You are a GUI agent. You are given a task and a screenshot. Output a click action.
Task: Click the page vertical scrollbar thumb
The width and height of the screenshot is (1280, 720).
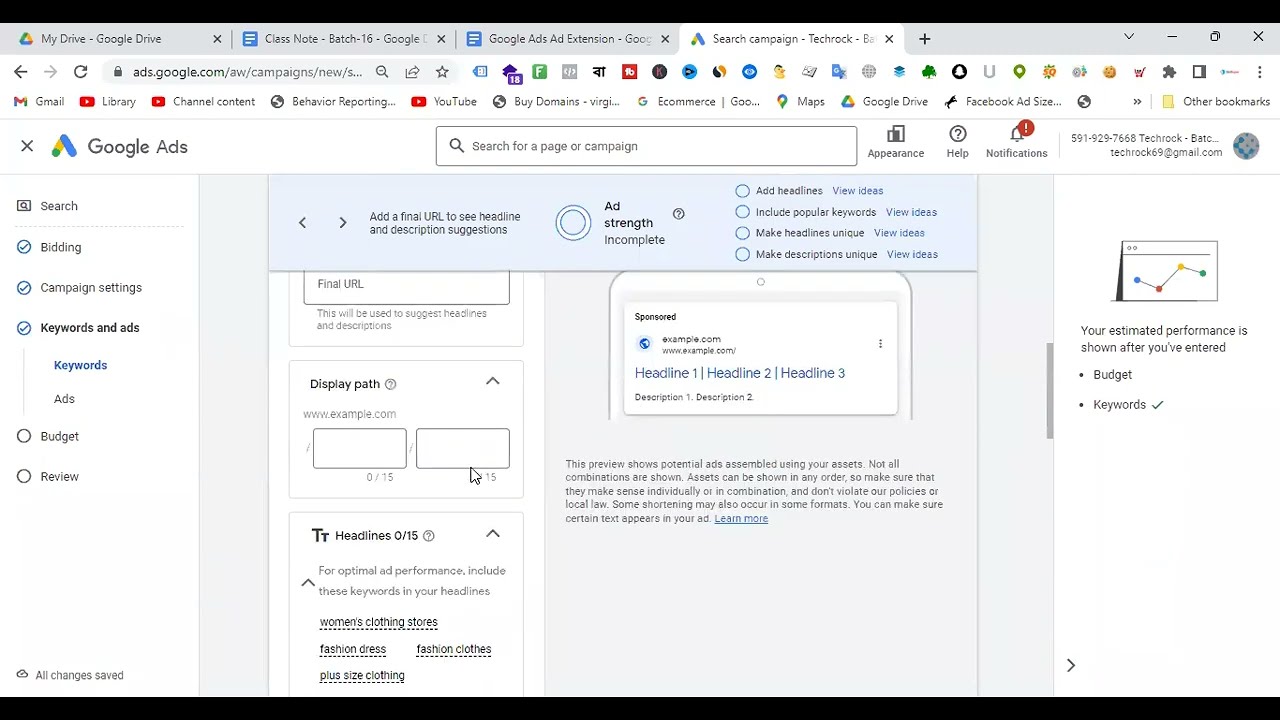[1049, 390]
